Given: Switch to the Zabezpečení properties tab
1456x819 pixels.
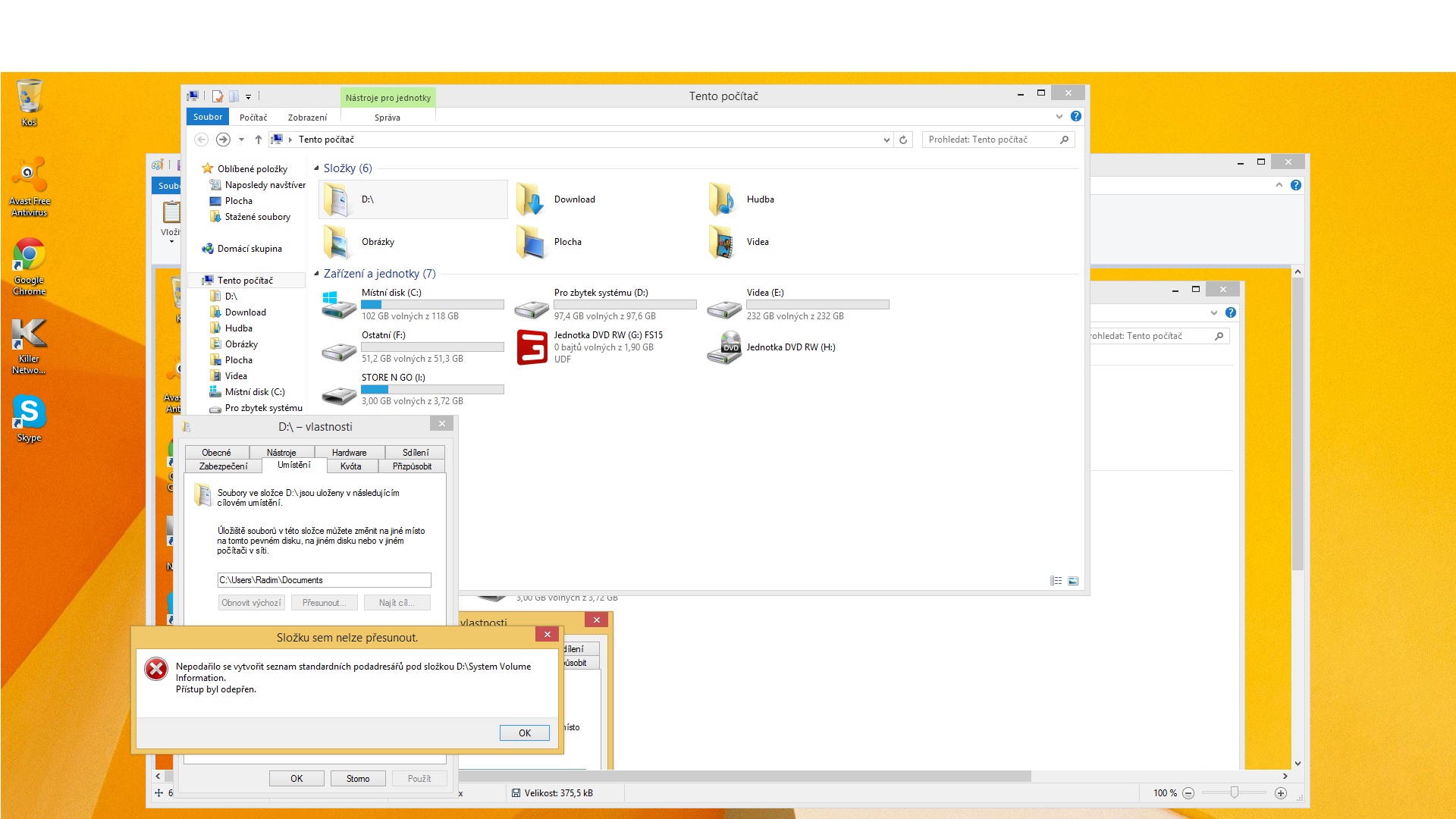Looking at the screenshot, I should tap(223, 466).
